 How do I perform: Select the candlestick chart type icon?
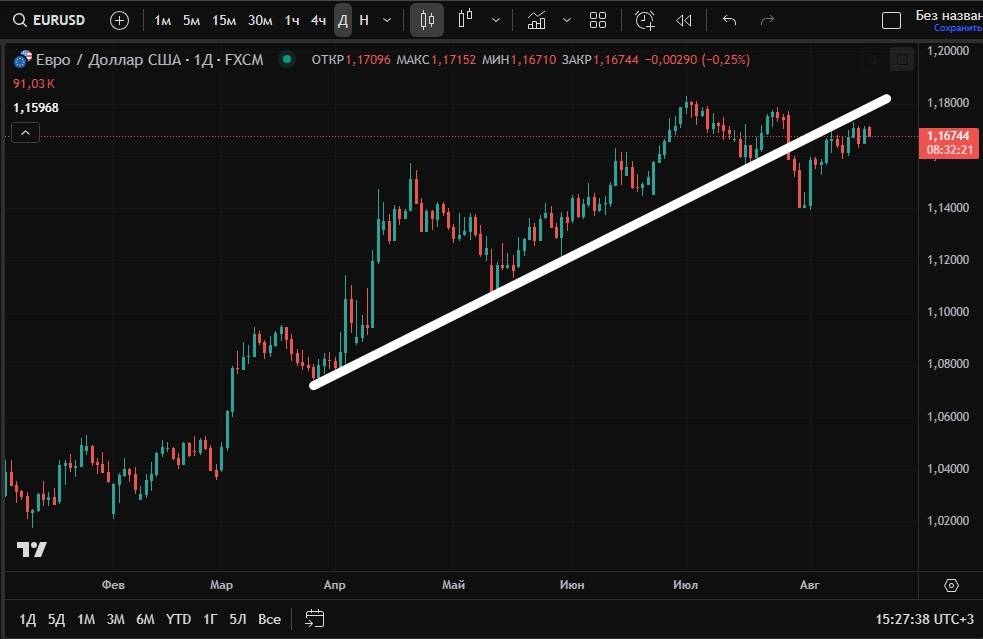pyautogui.click(x=427, y=20)
